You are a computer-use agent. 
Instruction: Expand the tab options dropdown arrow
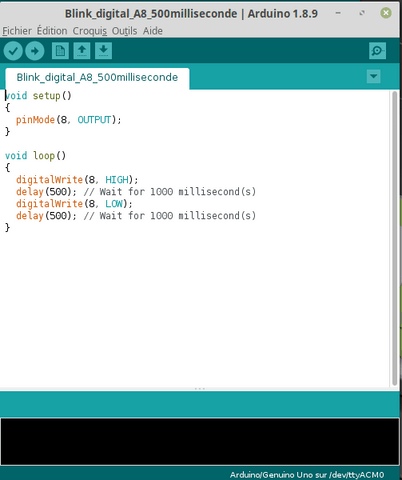[373, 76]
